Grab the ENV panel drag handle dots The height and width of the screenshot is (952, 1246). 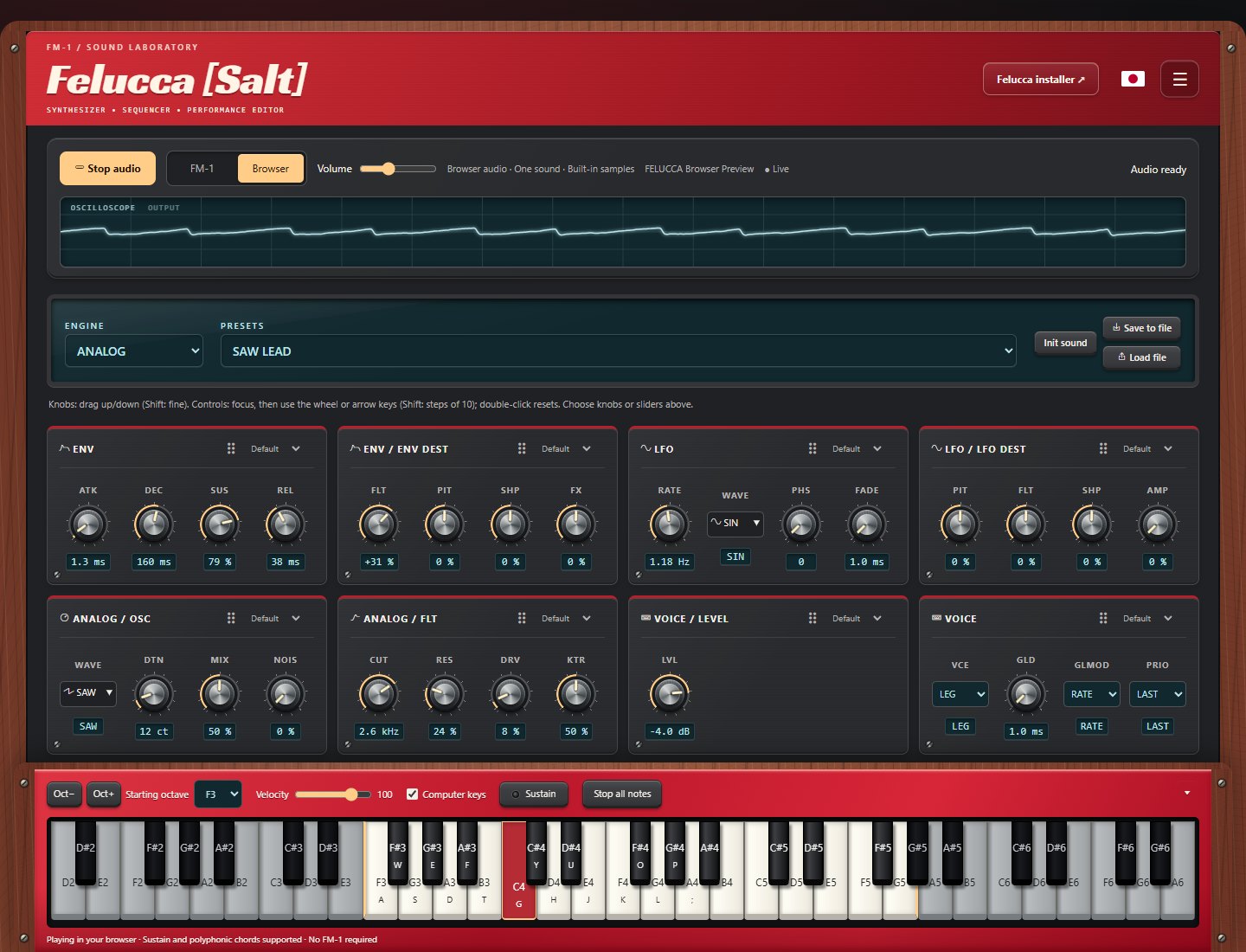tap(231, 448)
